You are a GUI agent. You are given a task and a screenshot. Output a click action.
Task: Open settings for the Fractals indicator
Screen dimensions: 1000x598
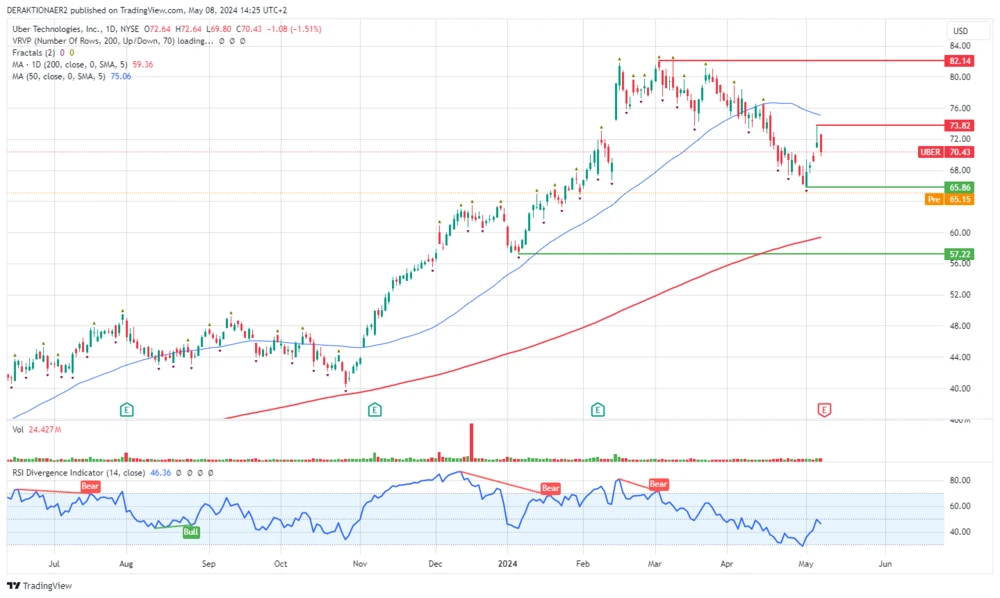95,52
